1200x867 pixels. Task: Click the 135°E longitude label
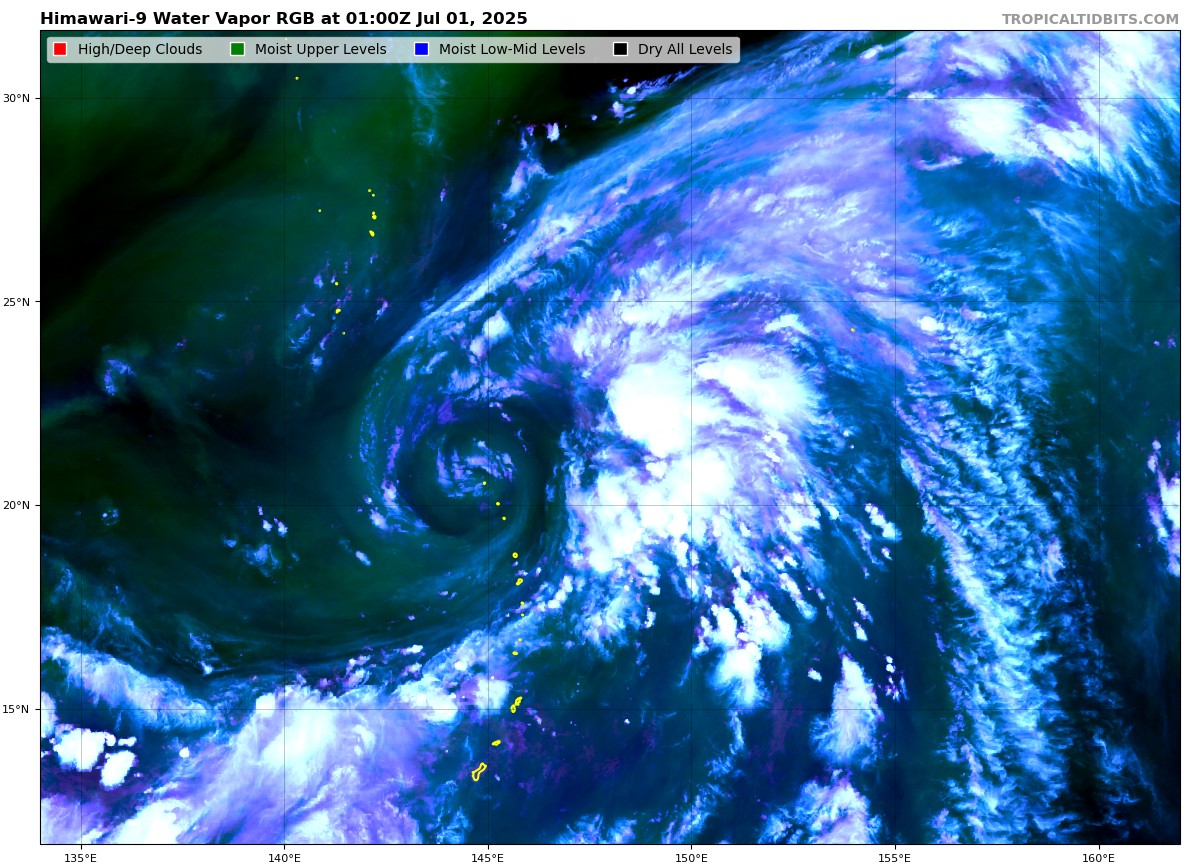tap(81, 857)
